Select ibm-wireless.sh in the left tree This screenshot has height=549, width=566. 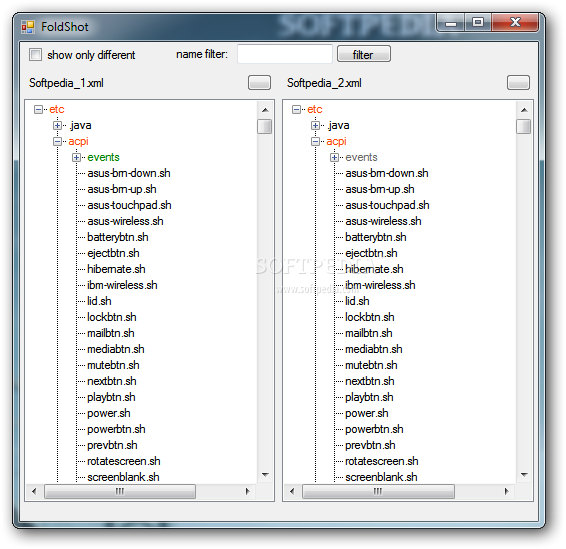pos(122,285)
